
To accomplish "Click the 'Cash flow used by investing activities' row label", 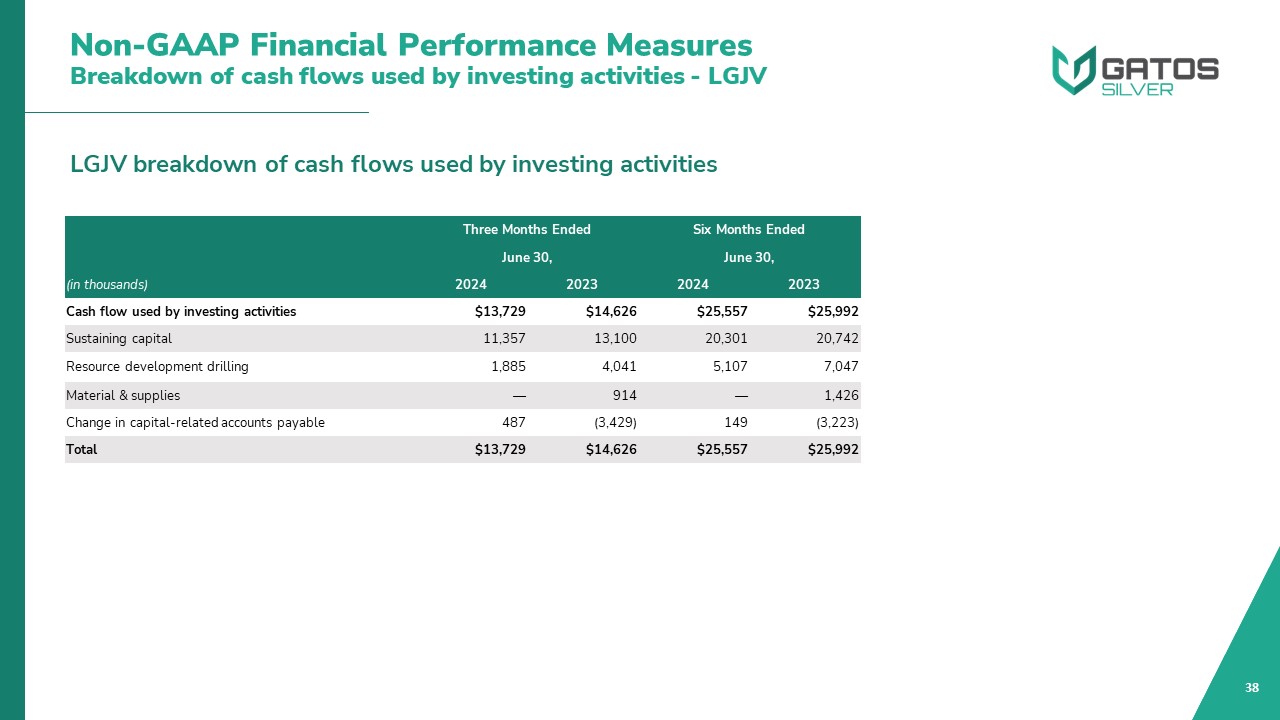I will [x=181, y=312].
